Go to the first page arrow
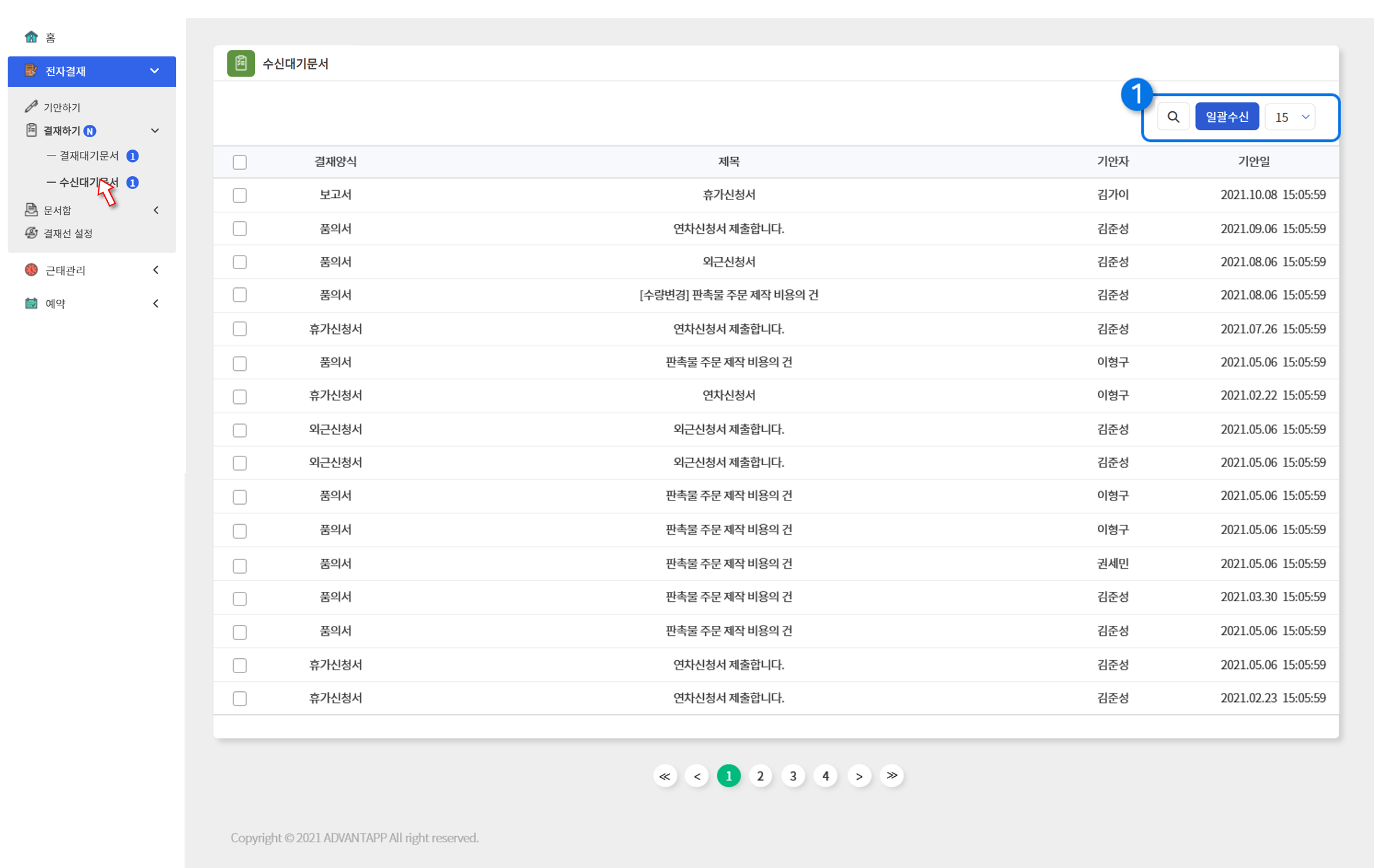Viewport: 1374px width, 868px height. 665,776
